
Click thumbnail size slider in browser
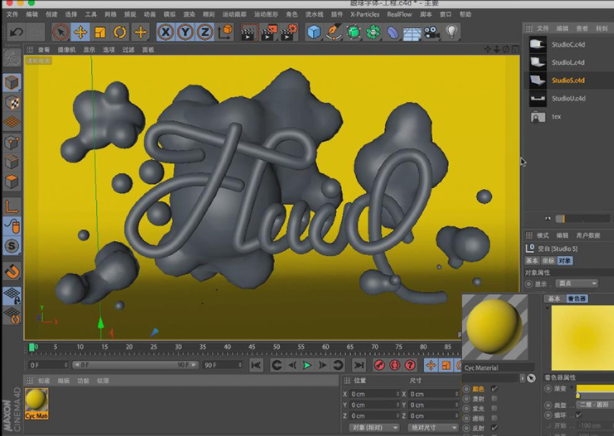pos(582,219)
